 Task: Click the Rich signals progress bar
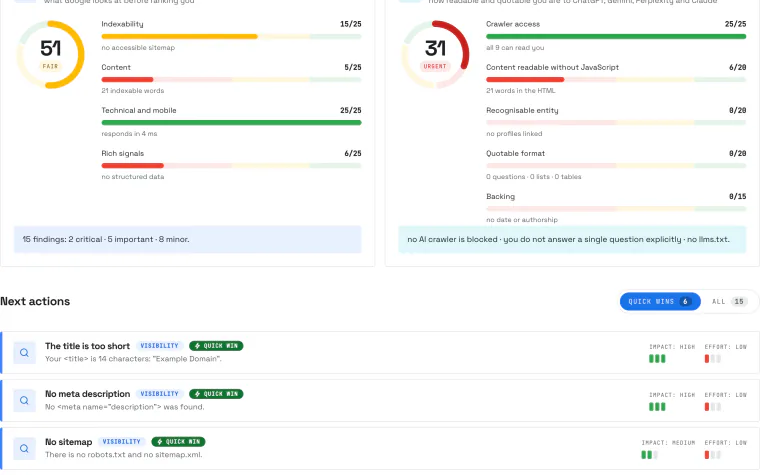point(231,166)
